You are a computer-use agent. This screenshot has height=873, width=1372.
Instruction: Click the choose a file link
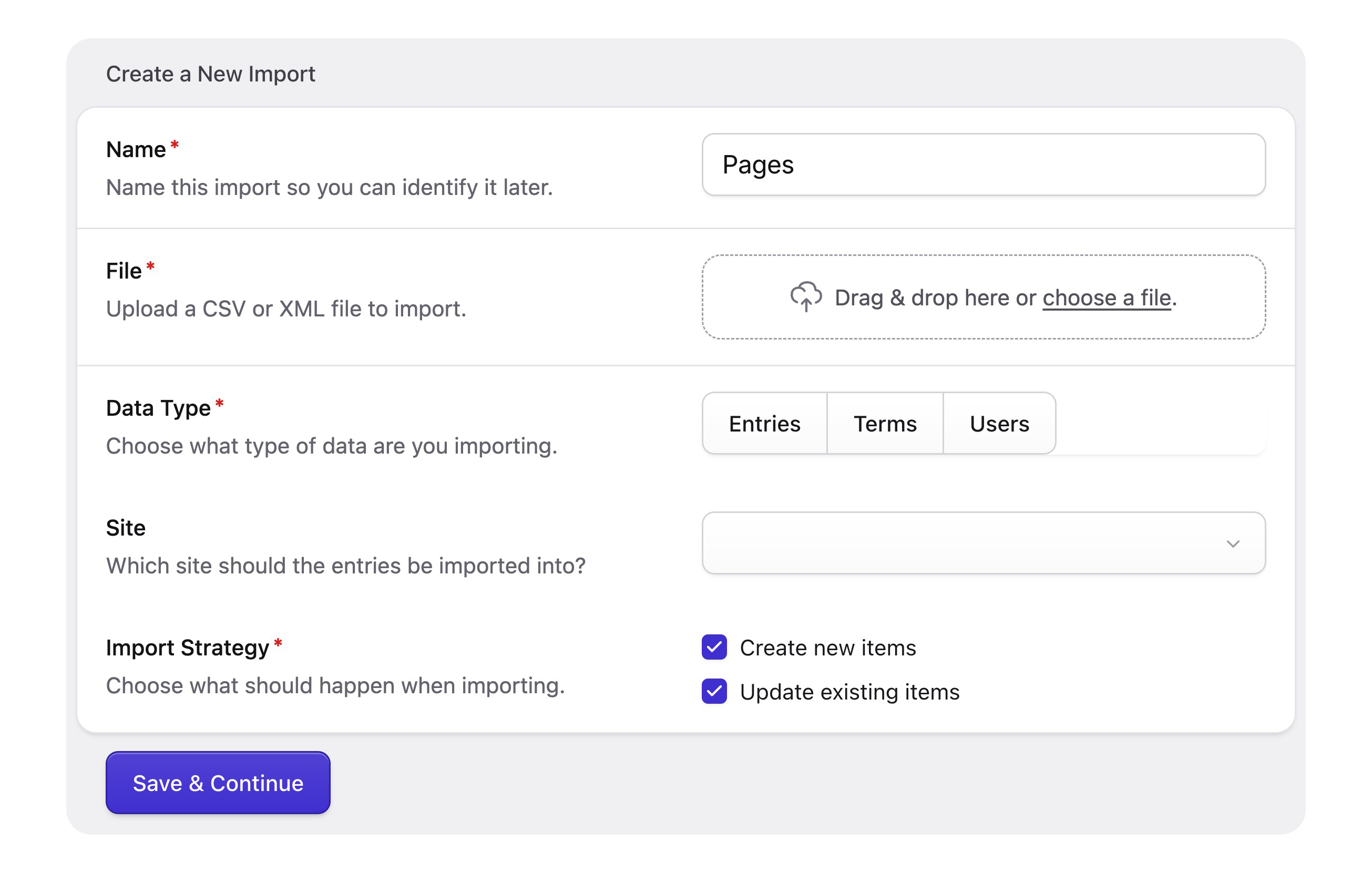pos(1105,297)
